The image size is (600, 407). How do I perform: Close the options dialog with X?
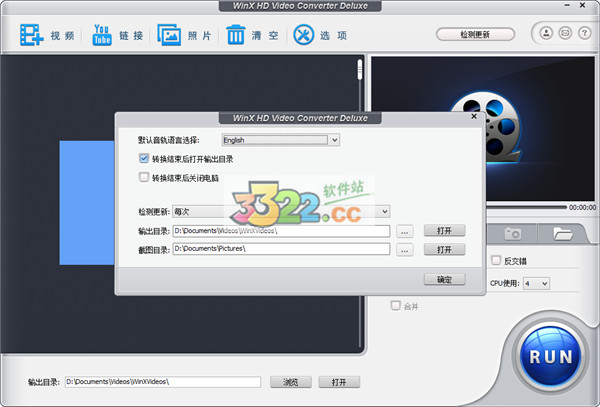(x=474, y=116)
